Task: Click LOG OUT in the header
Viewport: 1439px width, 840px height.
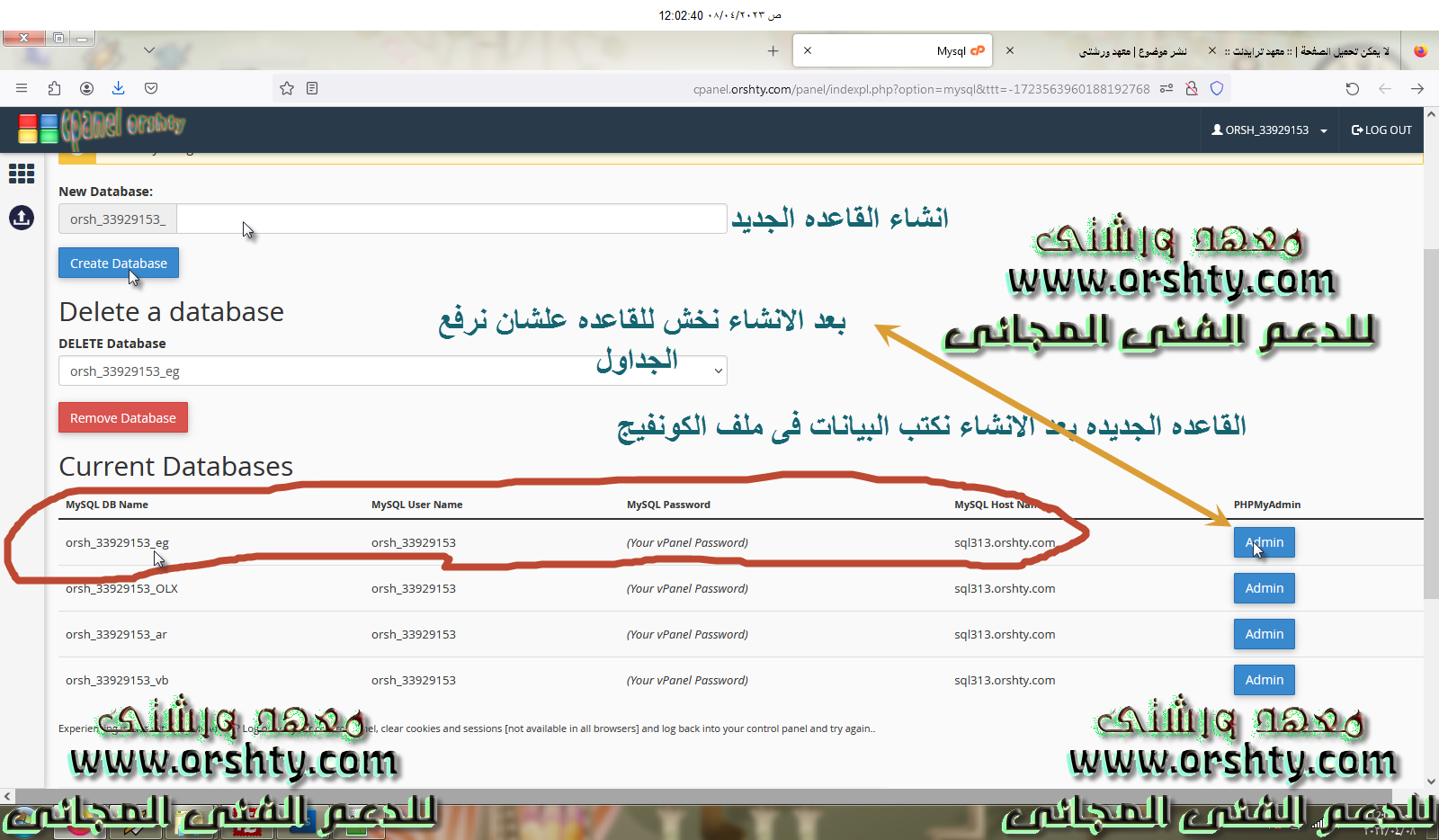Action: (x=1381, y=130)
